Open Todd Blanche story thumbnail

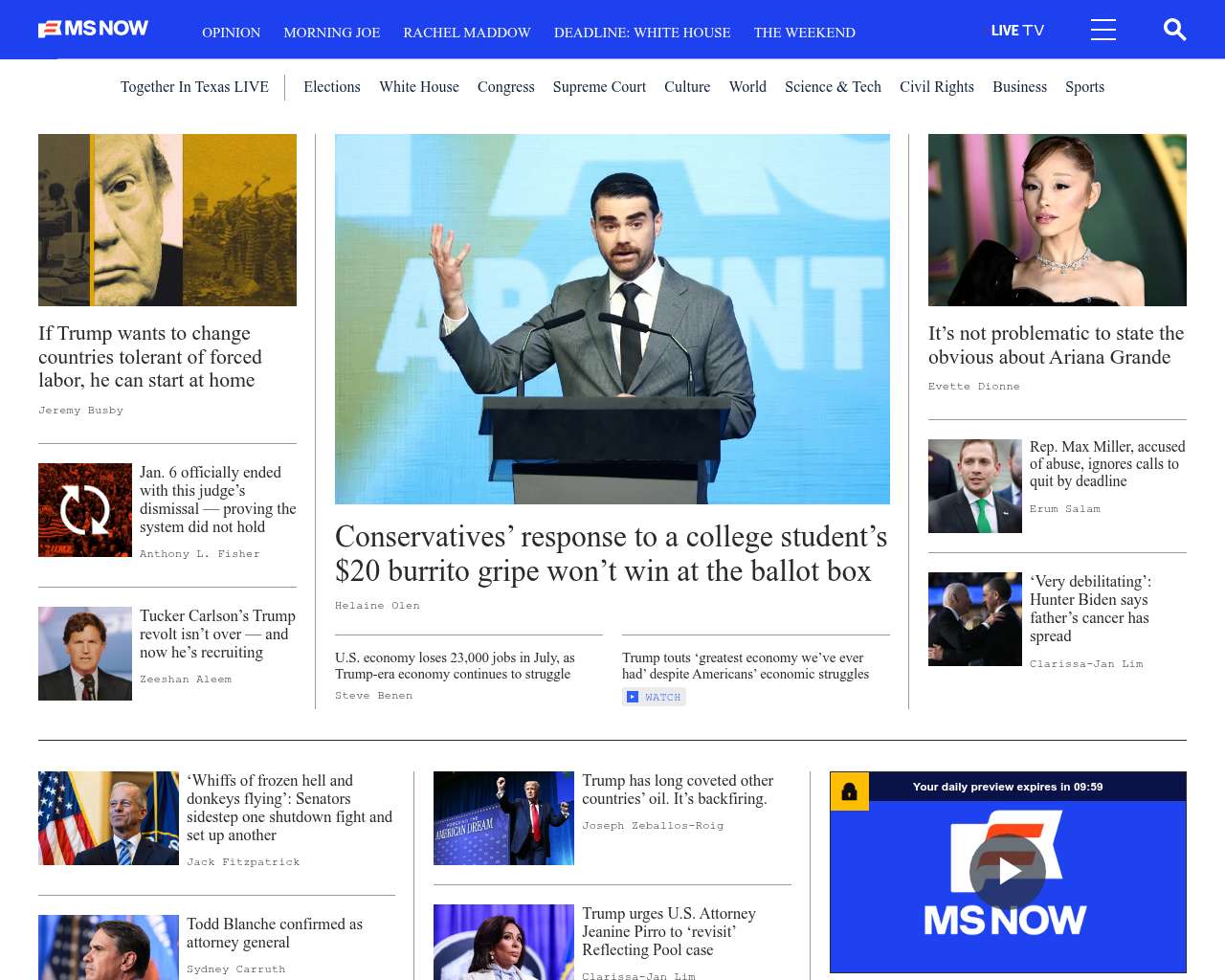(x=108, y=947)
